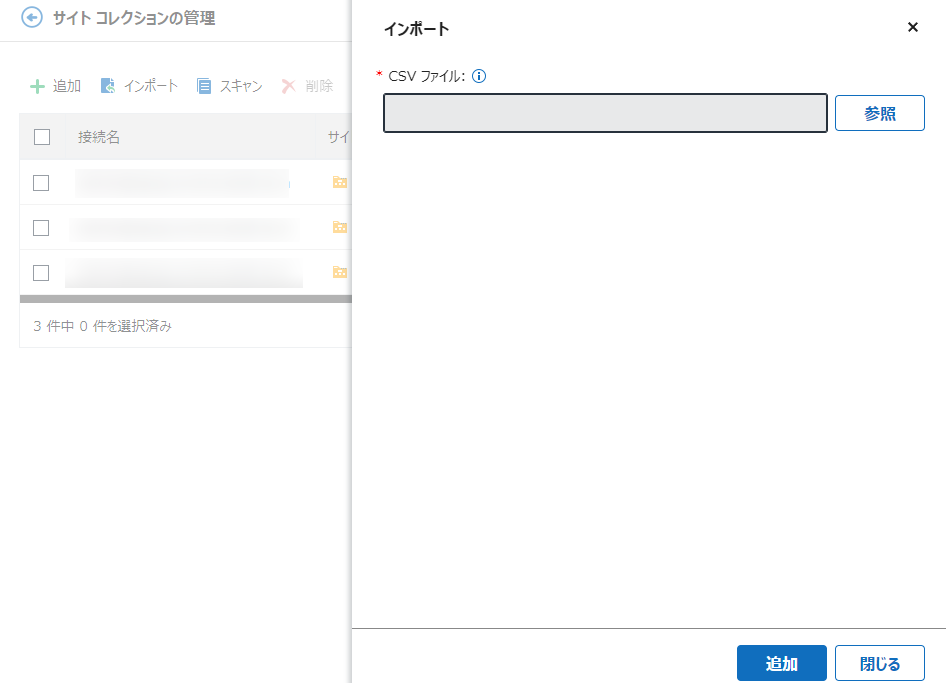This screenshot has height=683, width=946.
Task: Click the CSV file path input field
Action: 605,113
